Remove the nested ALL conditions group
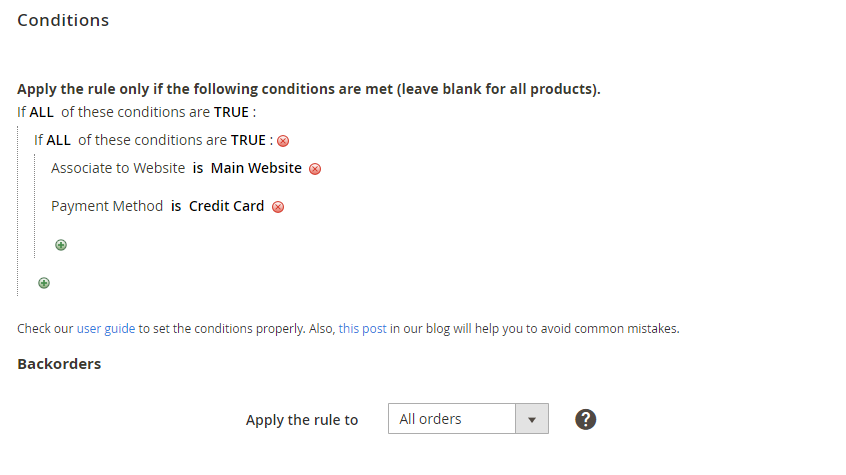846x475 pixels. [283, 141]
